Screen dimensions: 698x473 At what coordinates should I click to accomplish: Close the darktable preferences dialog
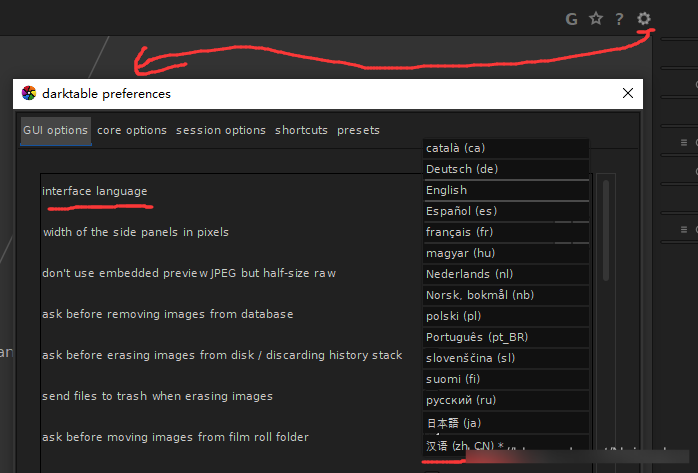point(628,94)
